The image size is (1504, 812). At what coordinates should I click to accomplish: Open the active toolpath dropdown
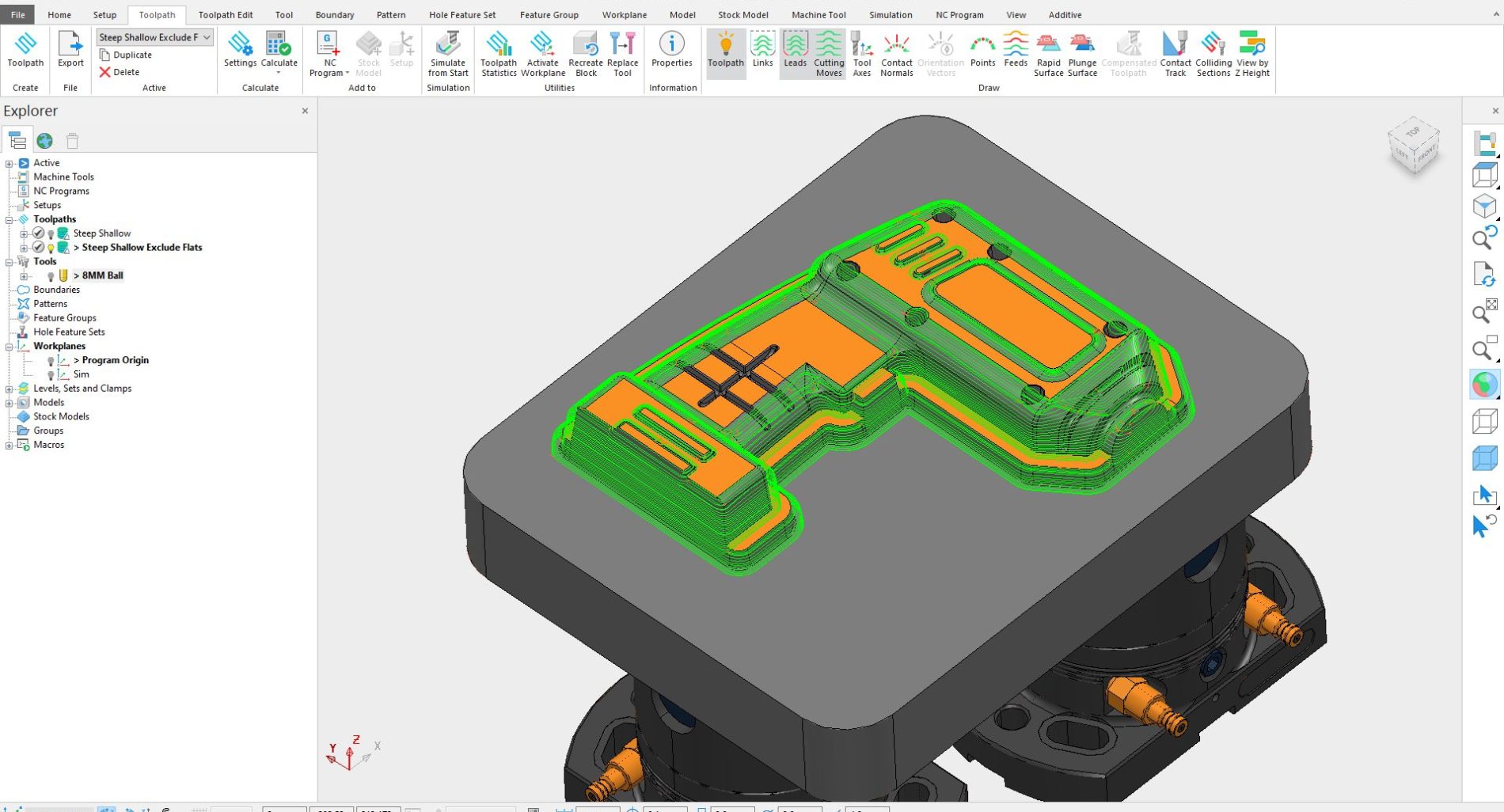(x=207, y=37)
